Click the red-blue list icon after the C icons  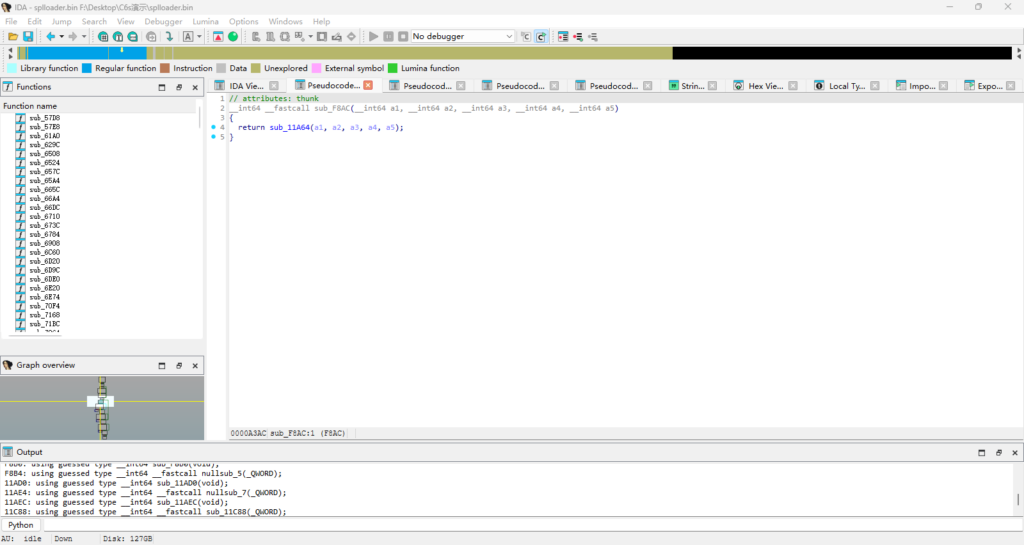coord(563,37)
